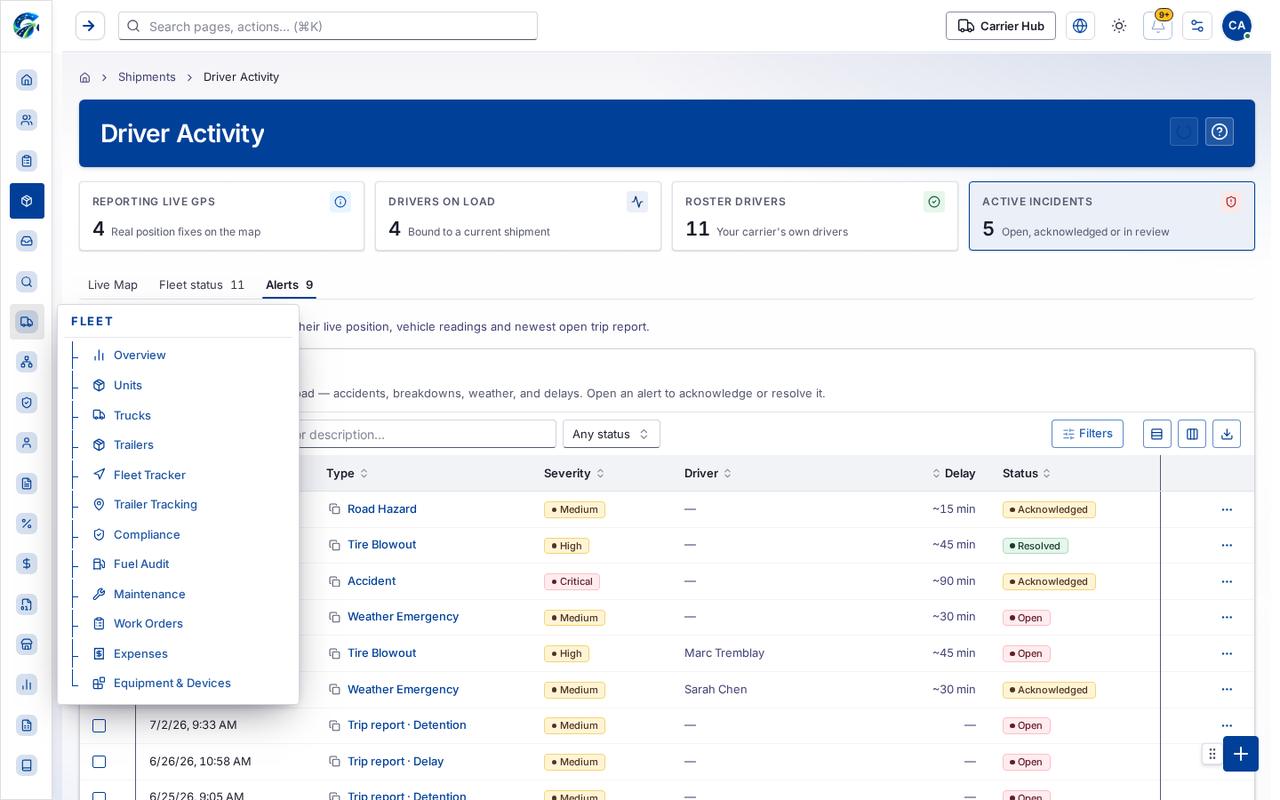Sort by Driver column header
Screen dimensions: 1280x800
point(708,473)
